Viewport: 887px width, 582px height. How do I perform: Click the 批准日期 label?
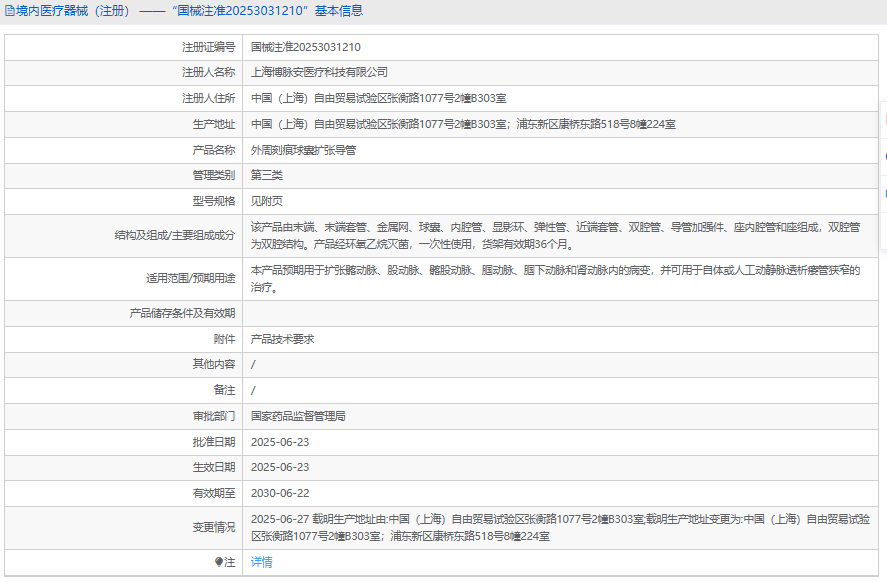click(x=214, y=442)
